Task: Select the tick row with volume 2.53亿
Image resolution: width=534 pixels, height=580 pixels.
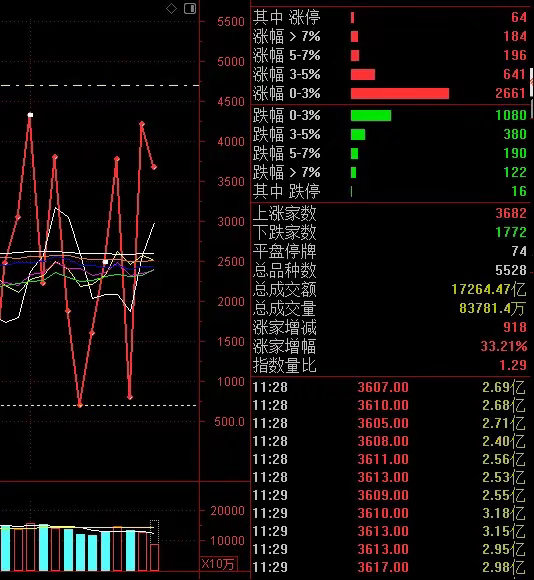Action: pyautogui.click(x=390, y=477)
